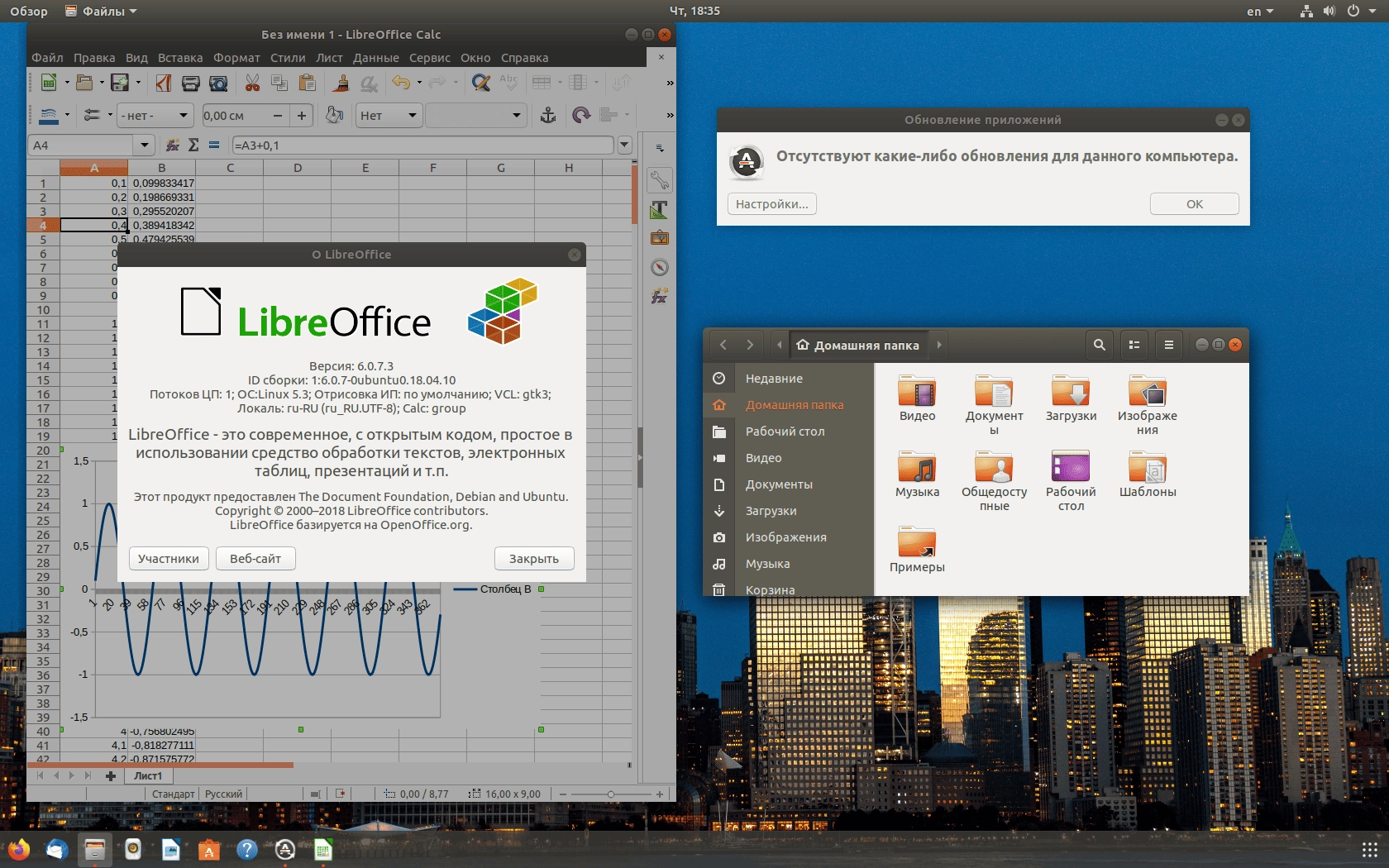Viewport: 1389px width, 868px height.
Task: Click the Anchor icon in the drawing toolbar
Action: pos(548,115)
